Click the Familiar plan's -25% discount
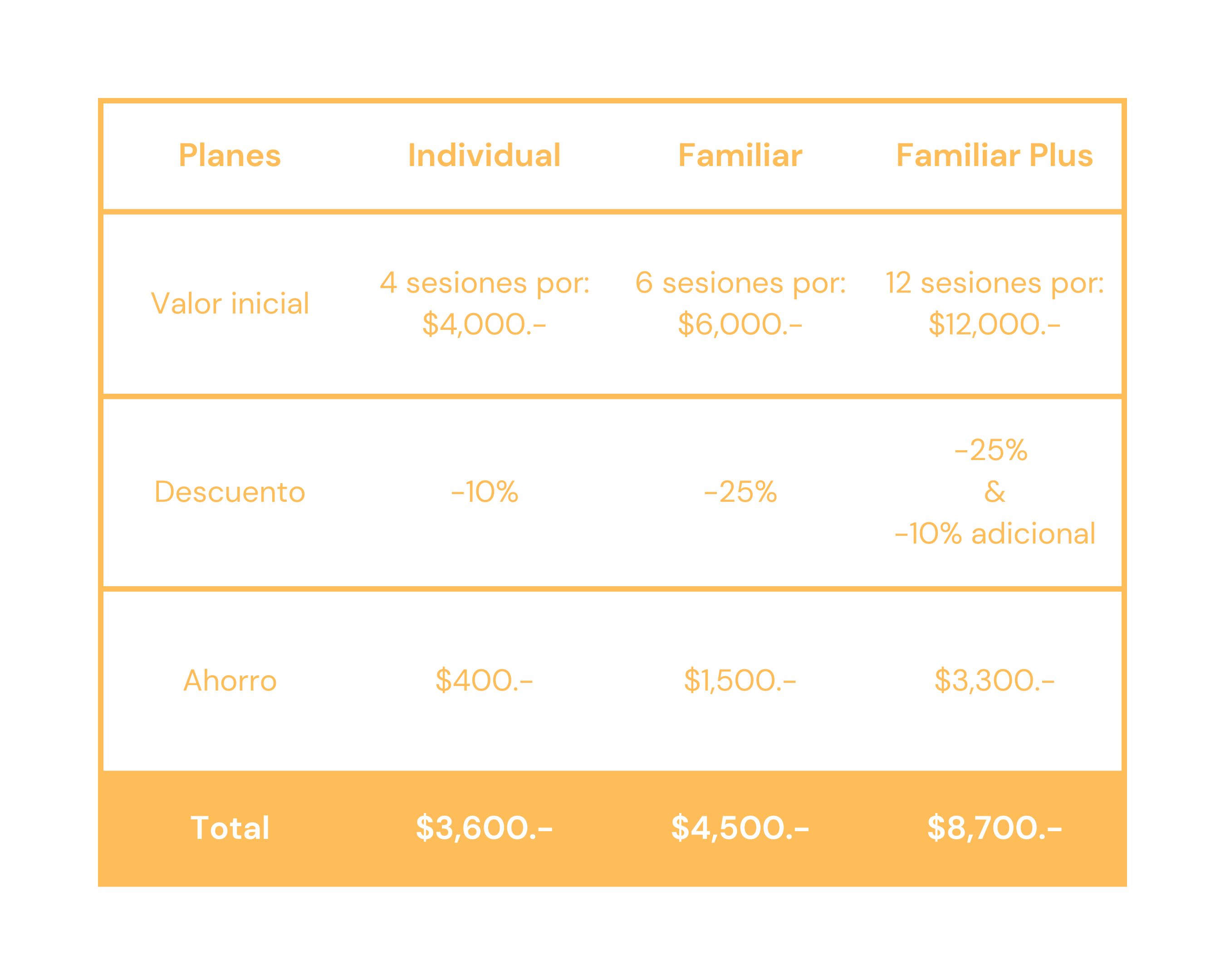Screen dimensions: 1225x980 pos(740,492)
